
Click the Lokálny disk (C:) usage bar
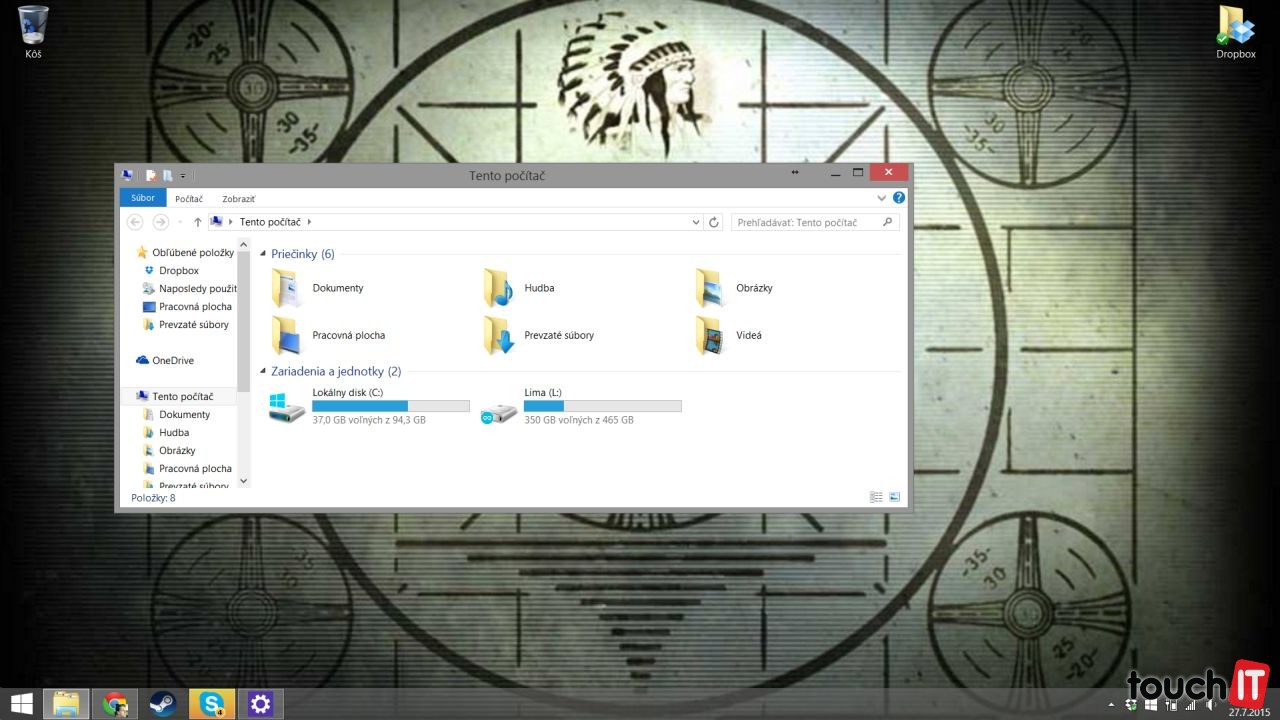click(391, 406)
